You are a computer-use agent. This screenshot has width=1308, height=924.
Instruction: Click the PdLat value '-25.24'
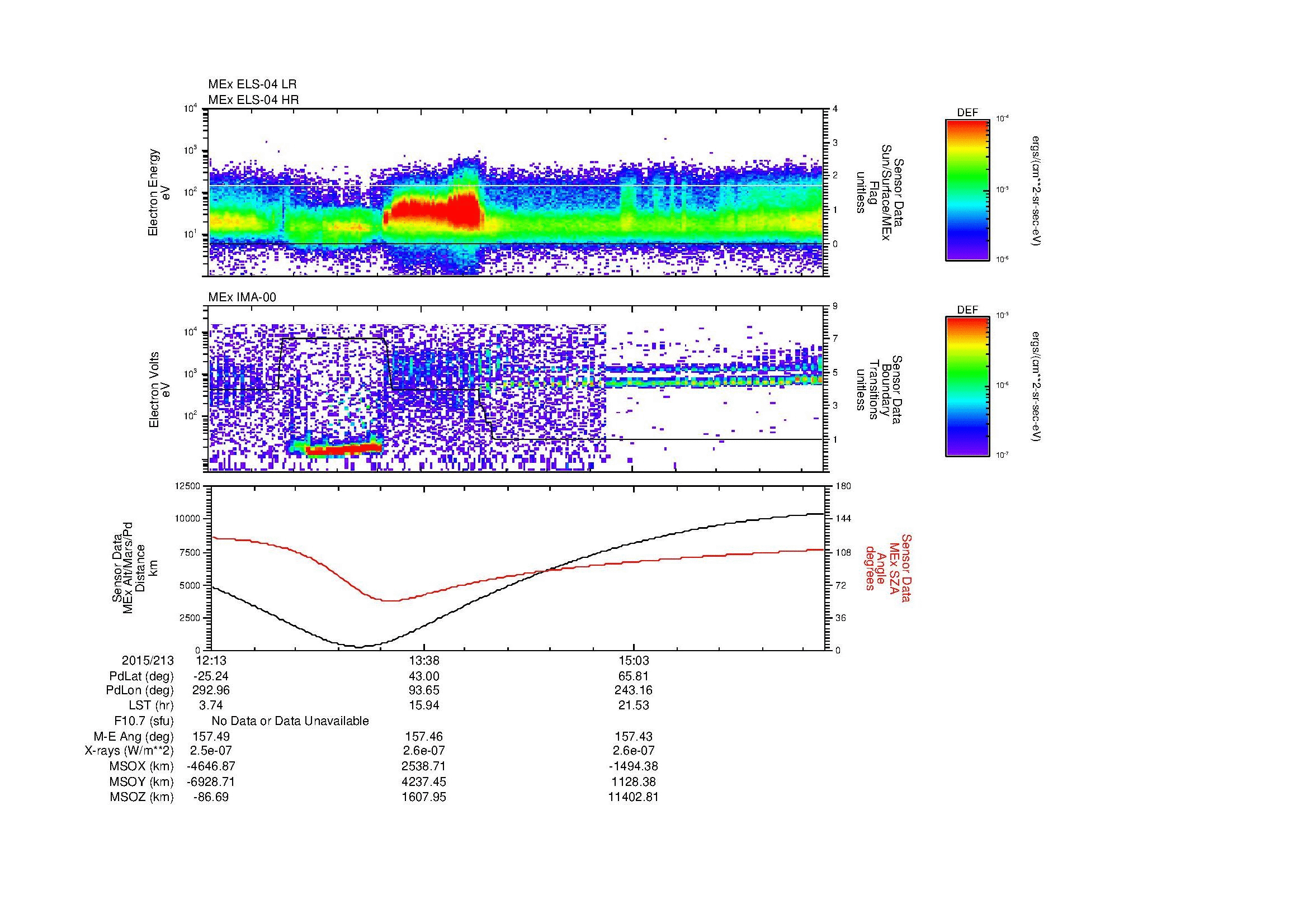tap(211, 676)
